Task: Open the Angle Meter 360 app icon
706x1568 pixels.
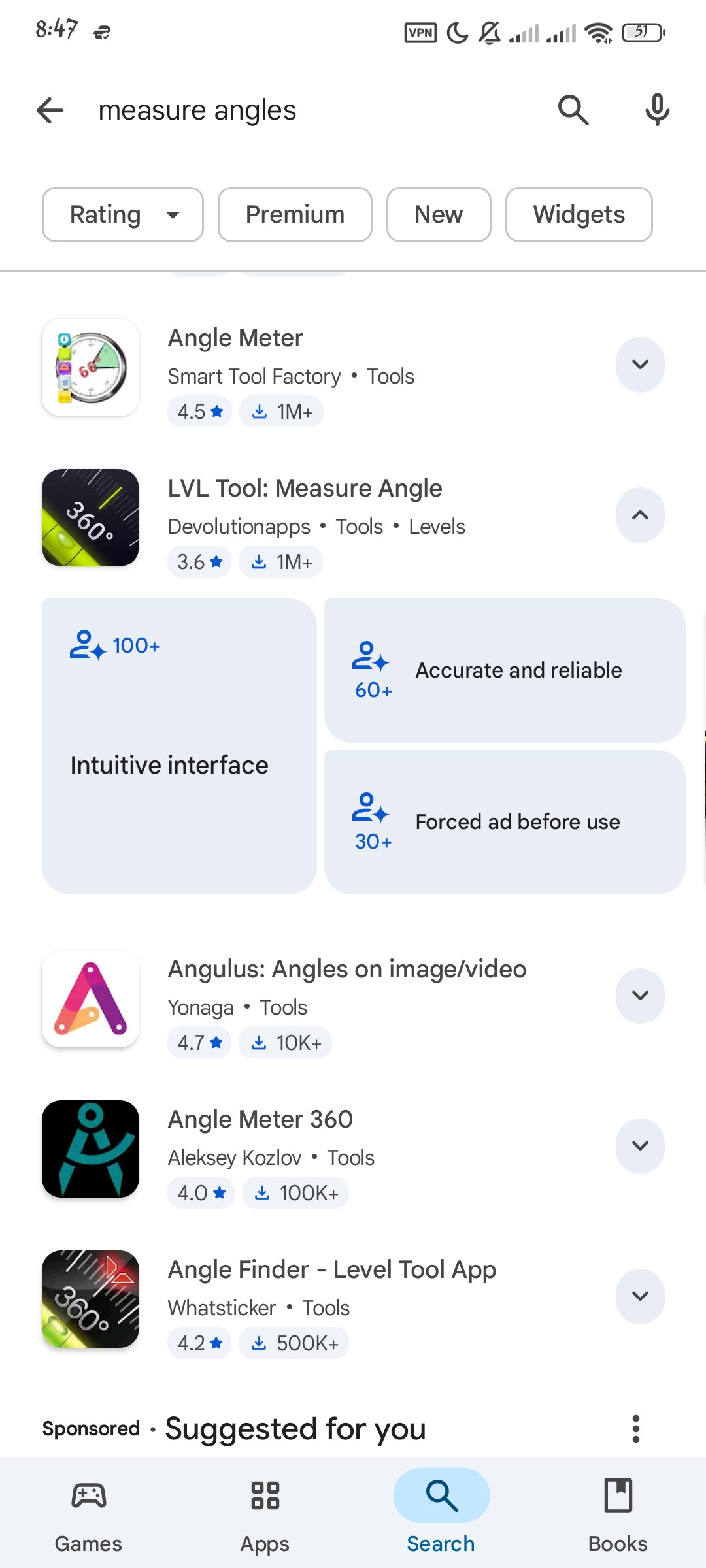Action: pos(91,1149)
